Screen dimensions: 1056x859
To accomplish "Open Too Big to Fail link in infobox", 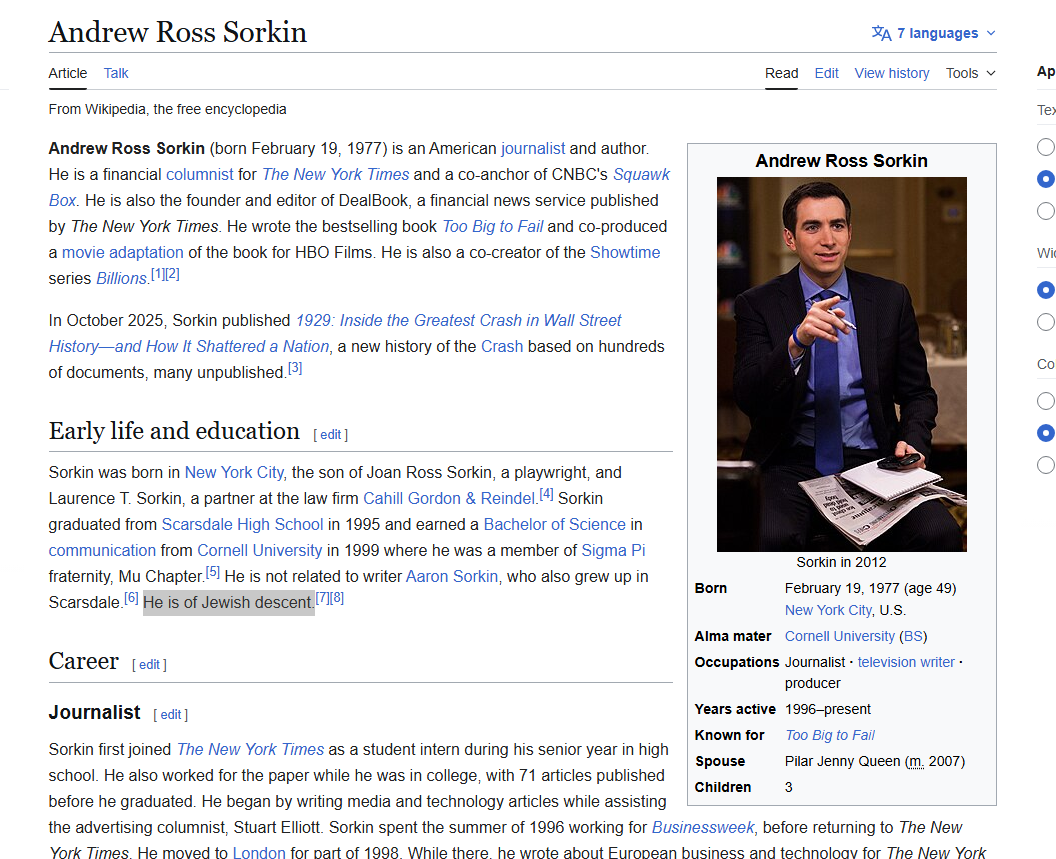I will pyautogui.click(x=830, y=736).
